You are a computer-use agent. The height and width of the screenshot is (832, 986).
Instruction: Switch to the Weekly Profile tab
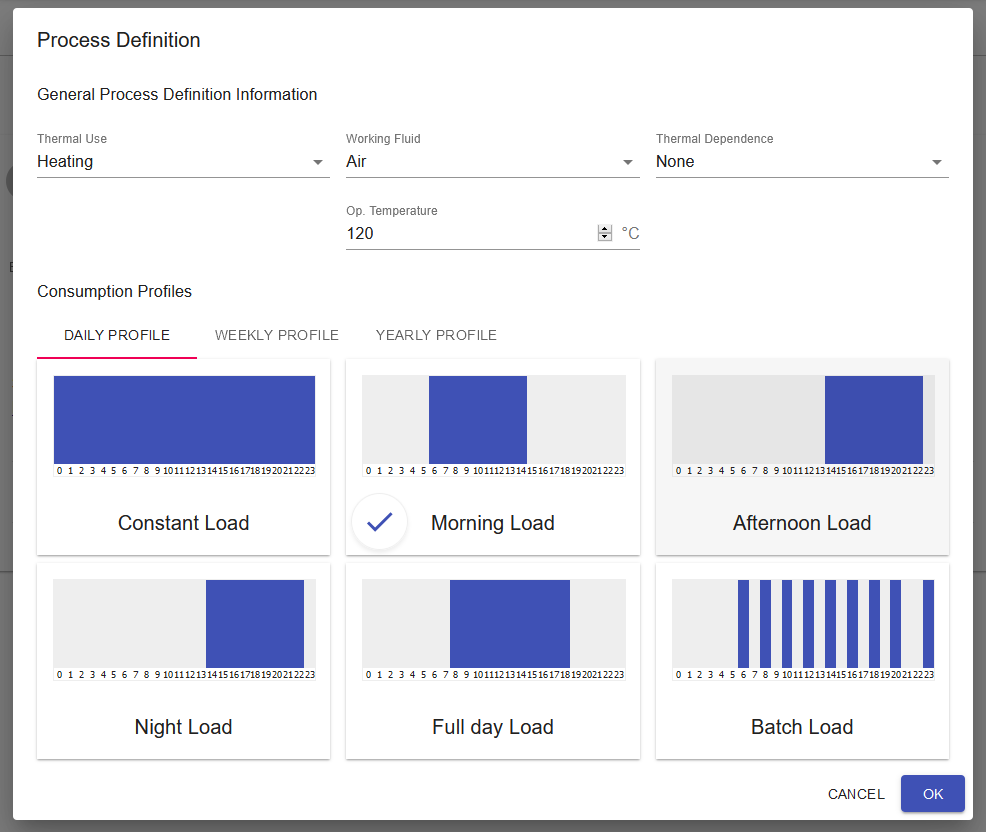(277, 335)
